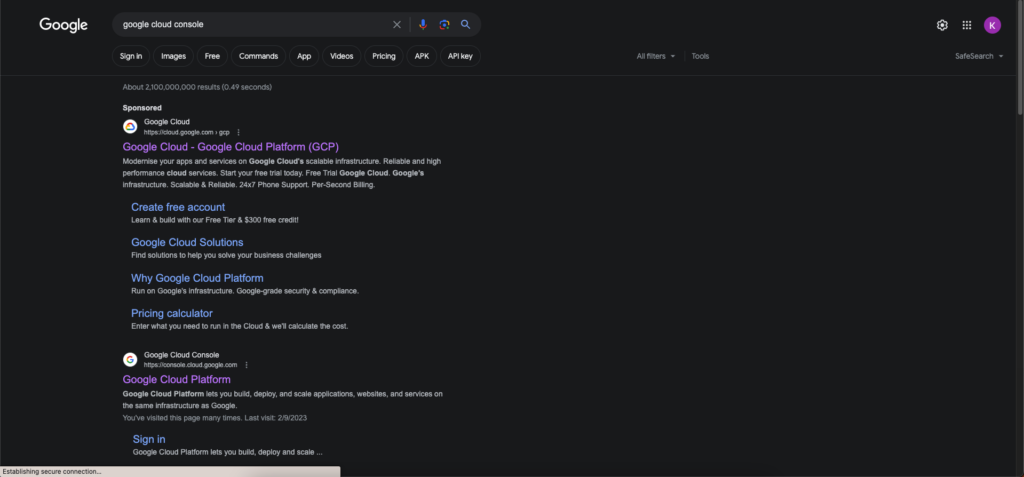Open the Pricing calculator sitelink
The height and width of the screenshot is (477, 1024).
(x=172, y=313)
